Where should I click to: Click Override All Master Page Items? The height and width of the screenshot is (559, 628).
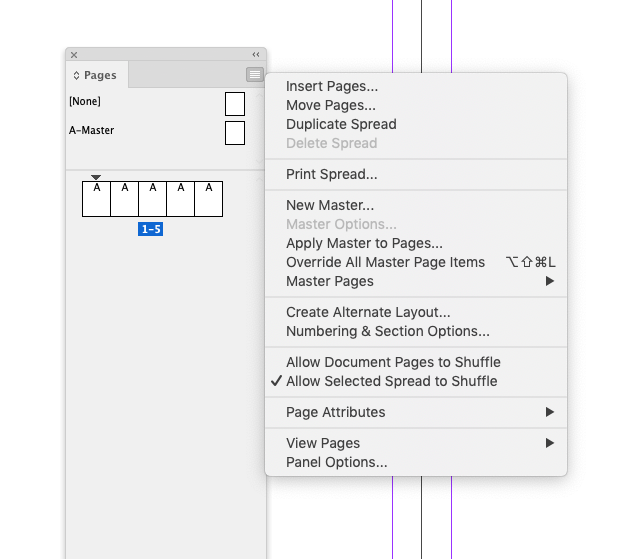coord(385,262)
